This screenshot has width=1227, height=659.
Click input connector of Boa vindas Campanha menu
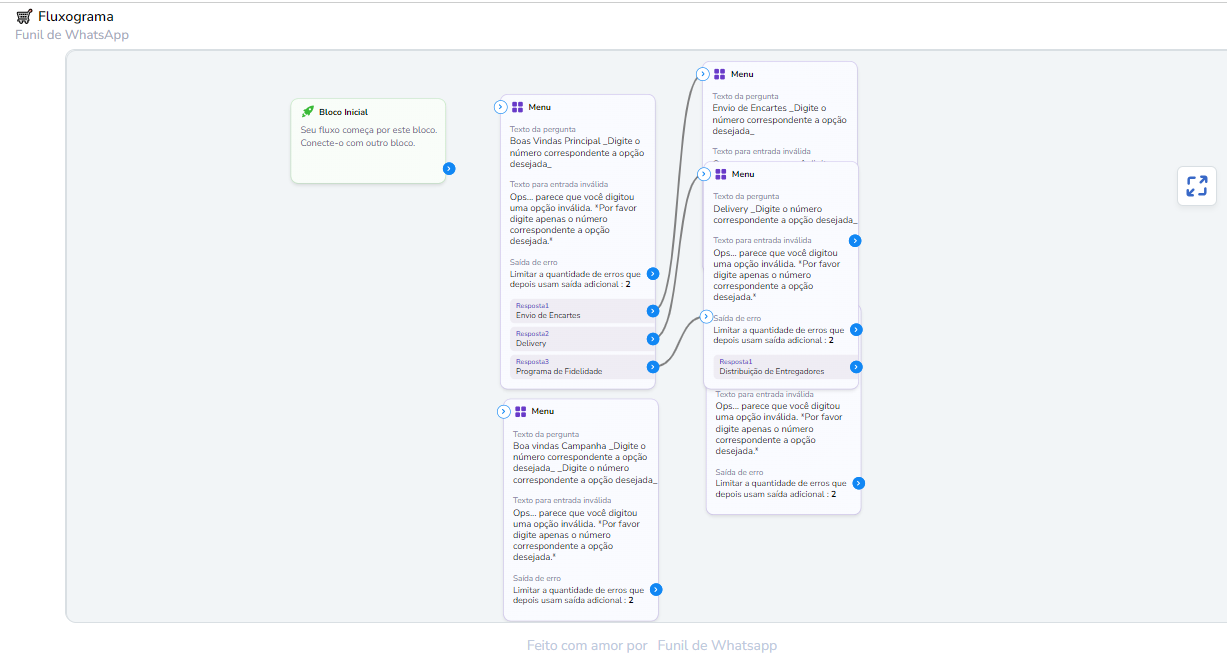tap(504, 411)
